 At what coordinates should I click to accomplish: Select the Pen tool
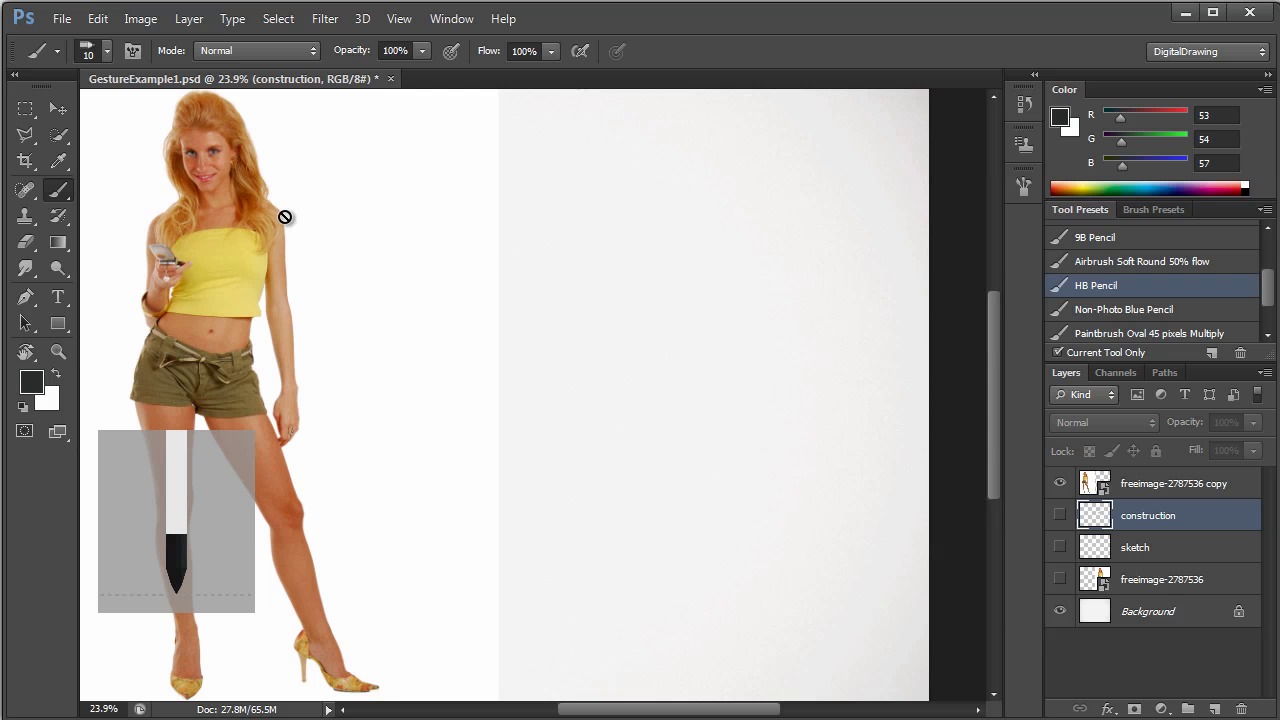[25, 297]
